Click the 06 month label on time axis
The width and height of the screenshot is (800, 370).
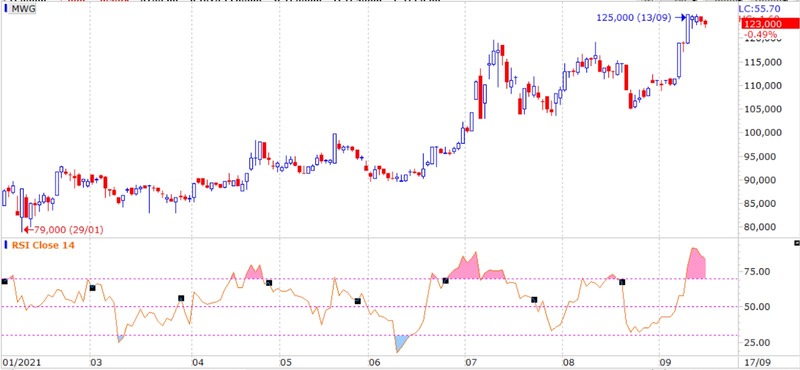[x=374, y=362]
